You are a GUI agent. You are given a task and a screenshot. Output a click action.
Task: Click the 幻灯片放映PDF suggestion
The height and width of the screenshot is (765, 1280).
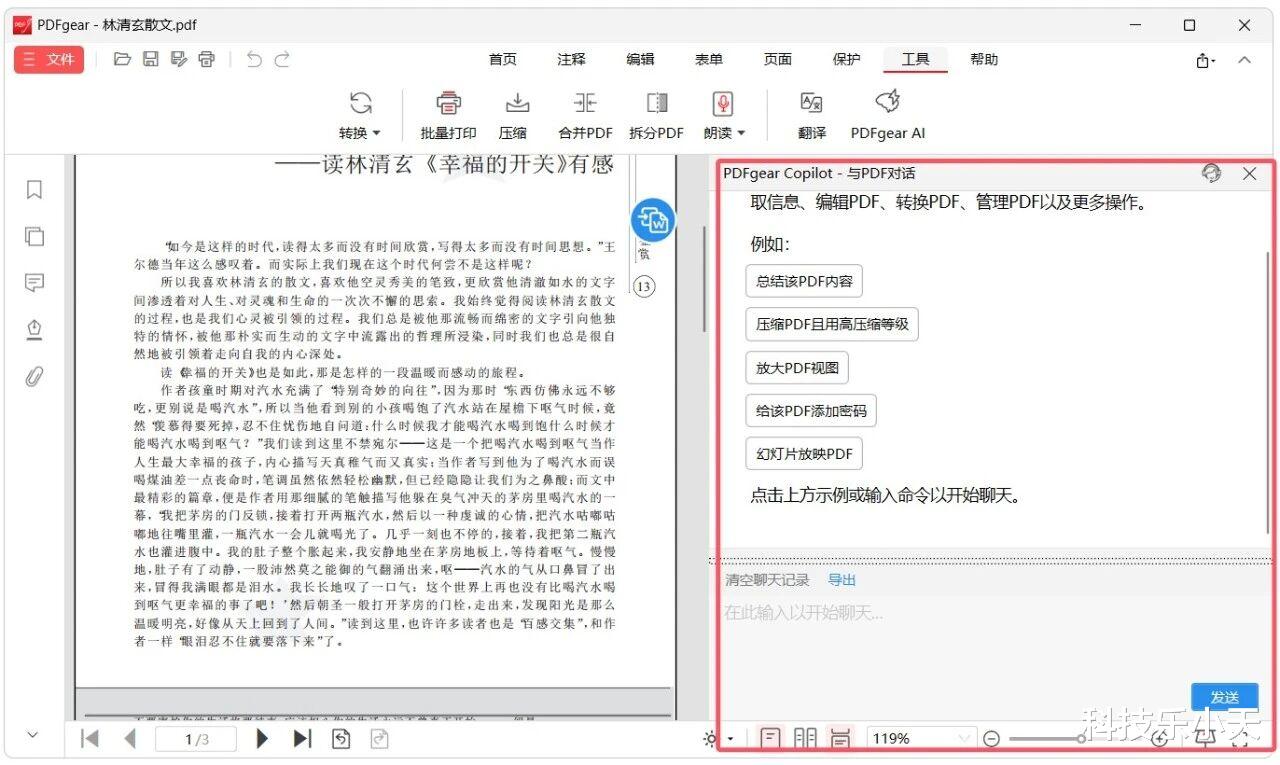tap(804, 454)
